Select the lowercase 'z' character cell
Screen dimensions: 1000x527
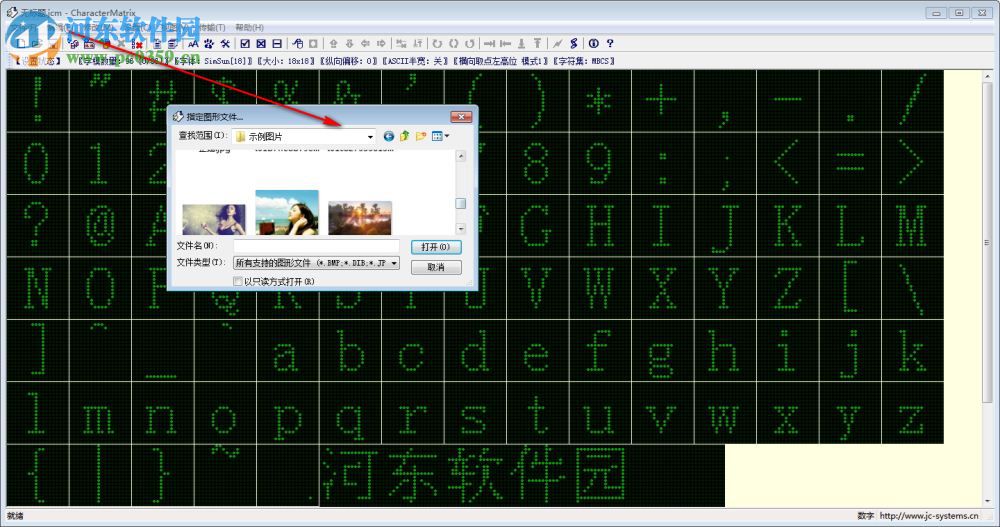pos(912,413)
